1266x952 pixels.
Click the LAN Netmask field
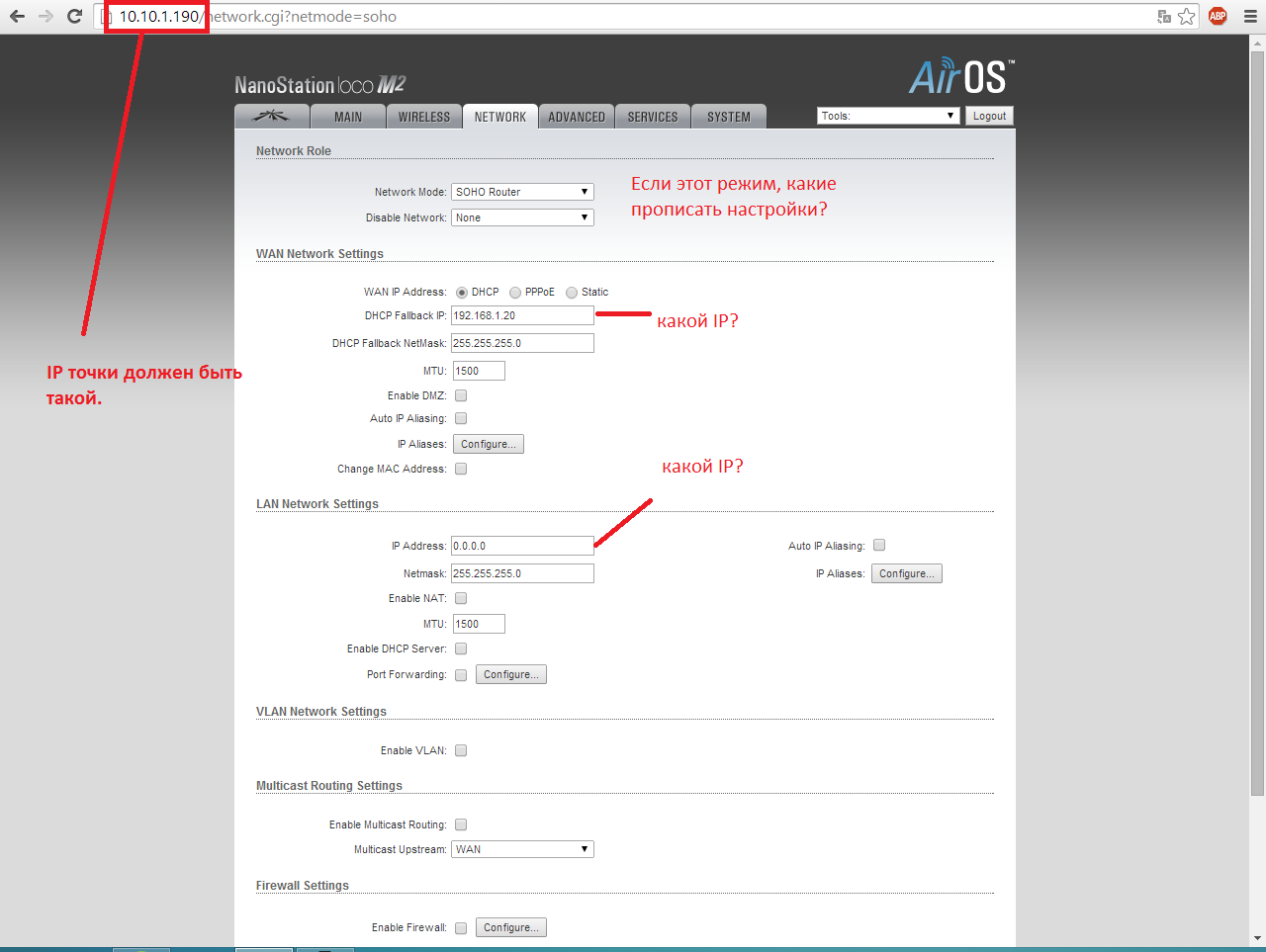coord(522,573)
